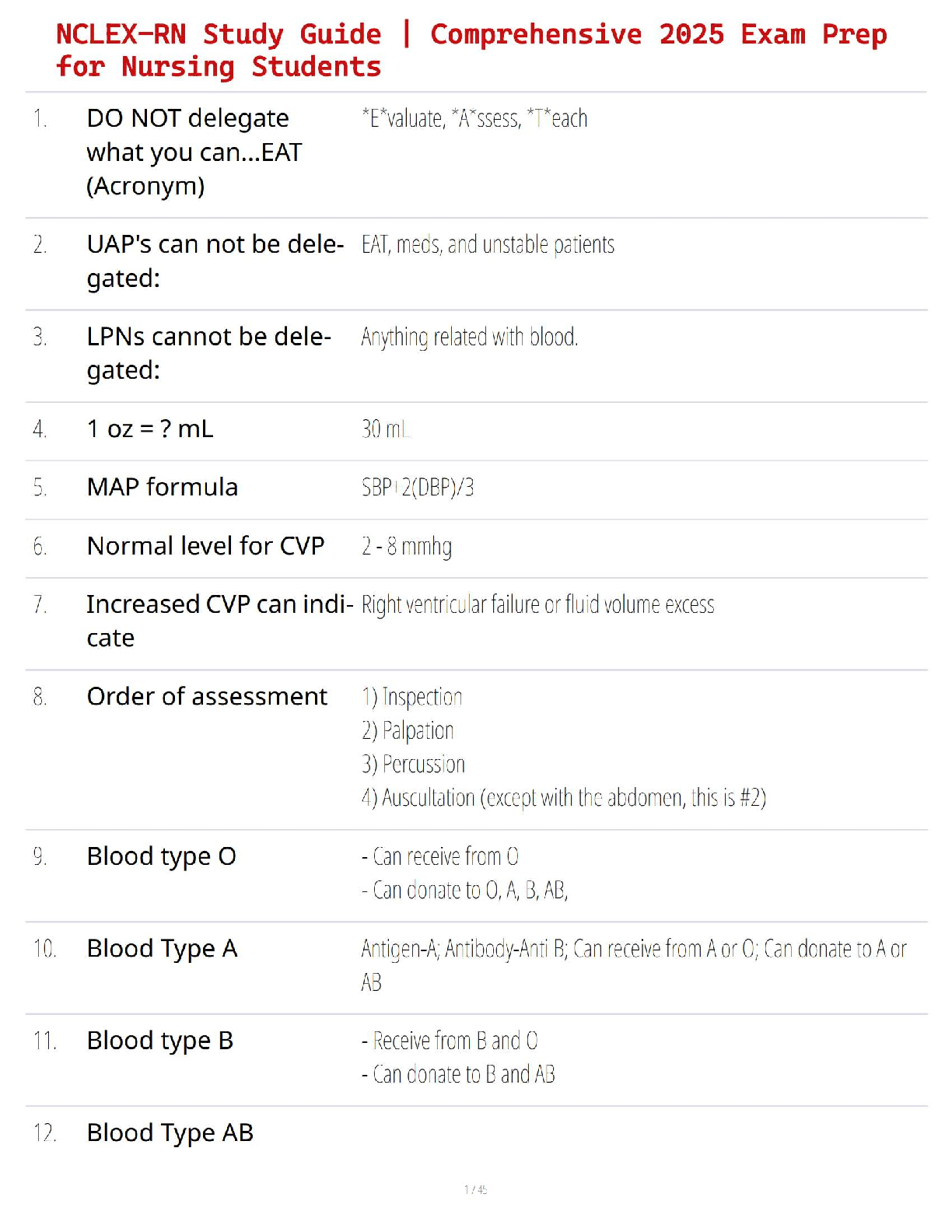
Task: Click the "Blood Type AB" term
Action: click(x=170, y=1132)
